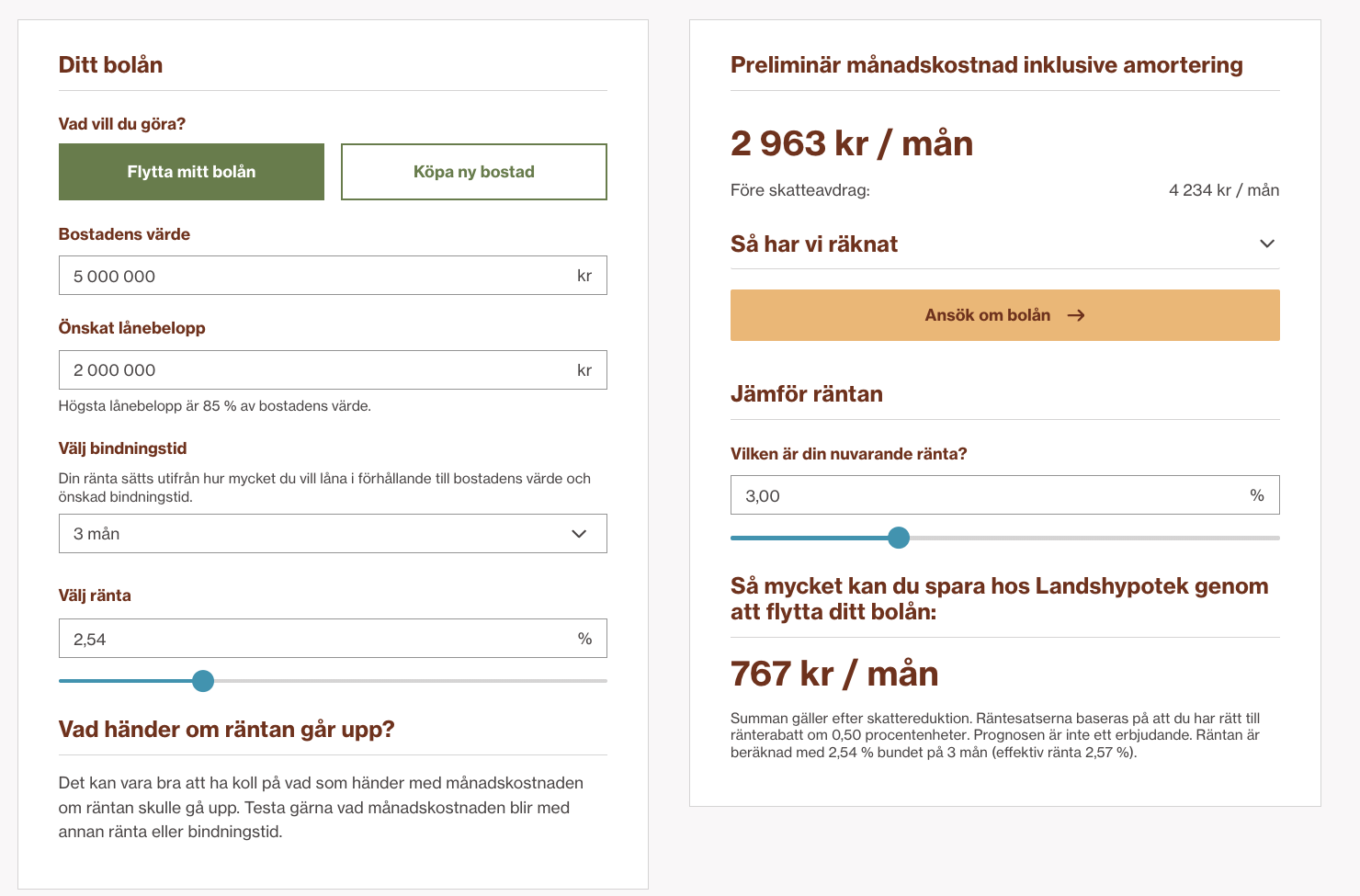Click the nuvarande ränta slider handle

coord(899,538)
